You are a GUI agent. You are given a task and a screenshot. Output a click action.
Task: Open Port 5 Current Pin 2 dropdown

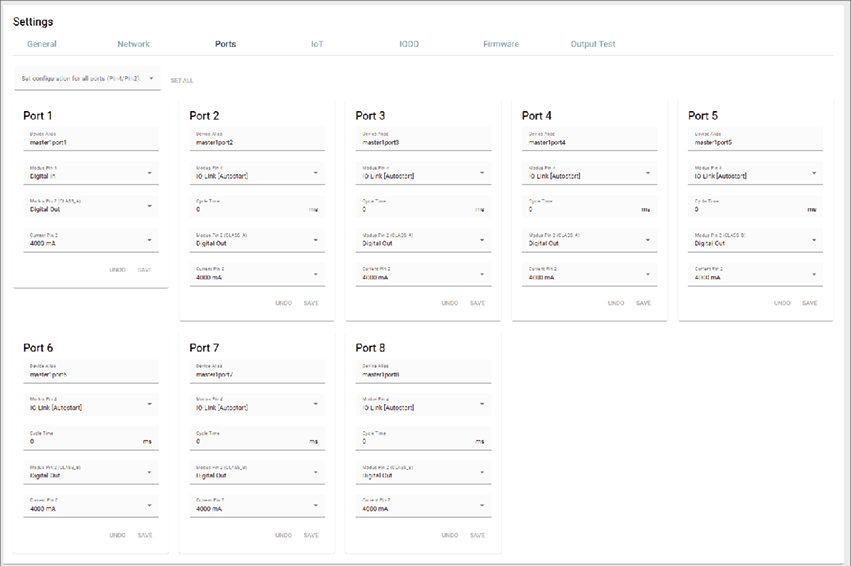(x=755, y=274)
